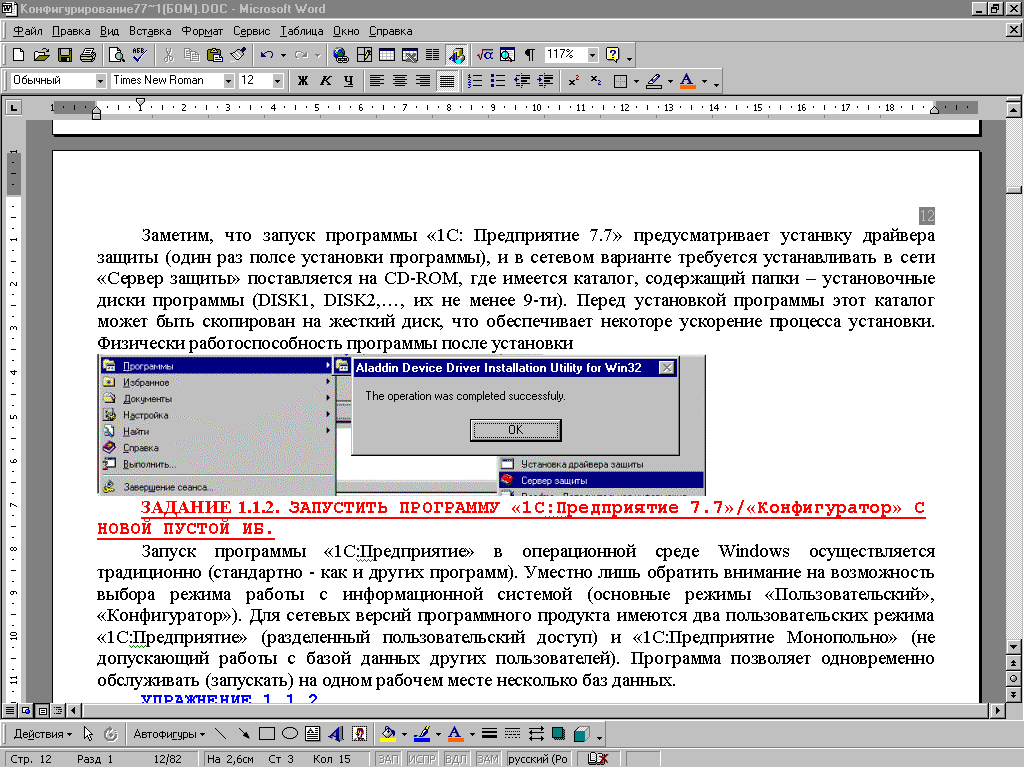This screenshot has width=1024, height=768.
Task: Select the line drawing tool
Action: 220,734
